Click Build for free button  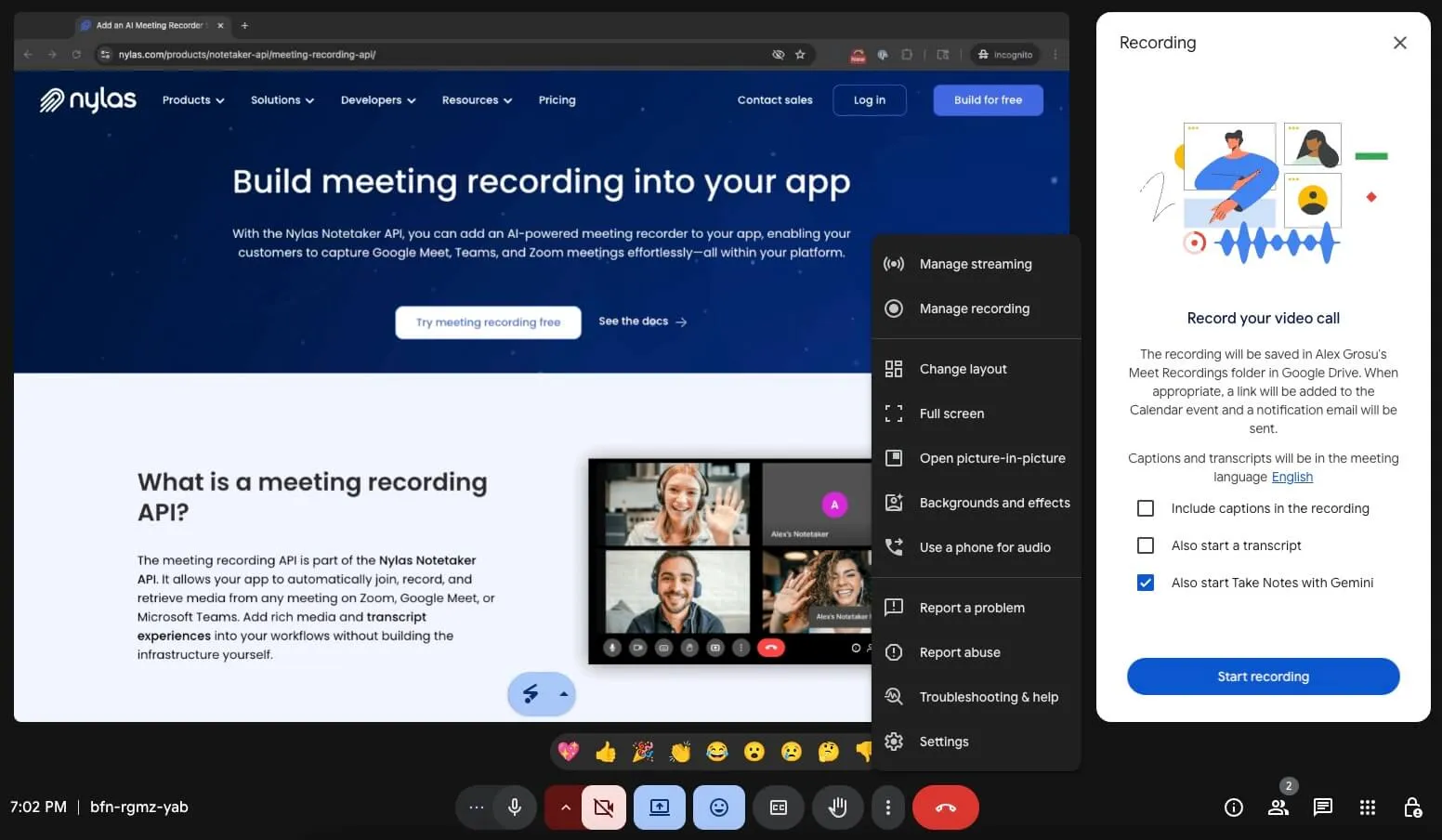tap(988, 100)
